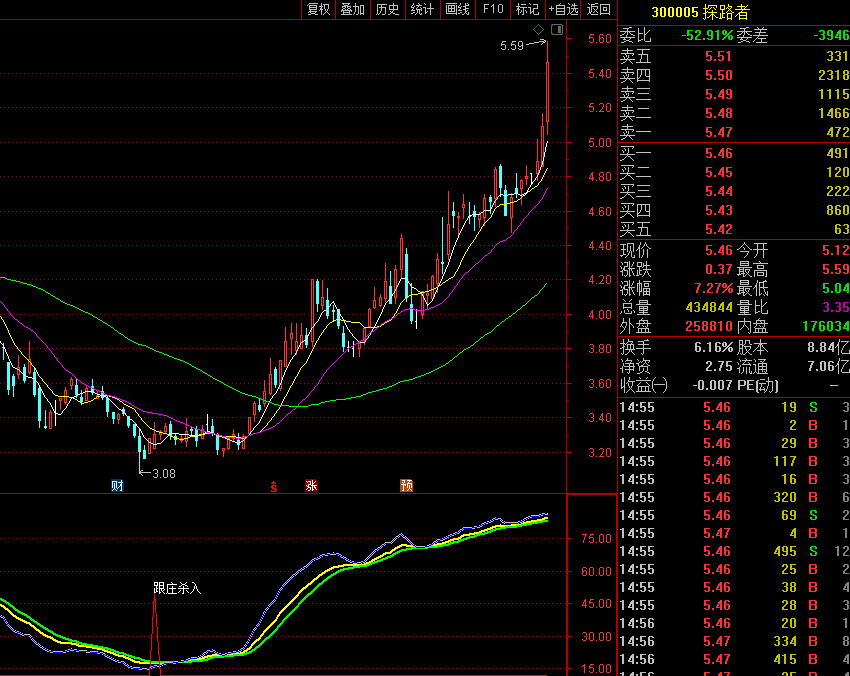The width and height of the screenshot is (850, 676).
Task: Click 量比 value 3.35
Action: tap(836, 307)
